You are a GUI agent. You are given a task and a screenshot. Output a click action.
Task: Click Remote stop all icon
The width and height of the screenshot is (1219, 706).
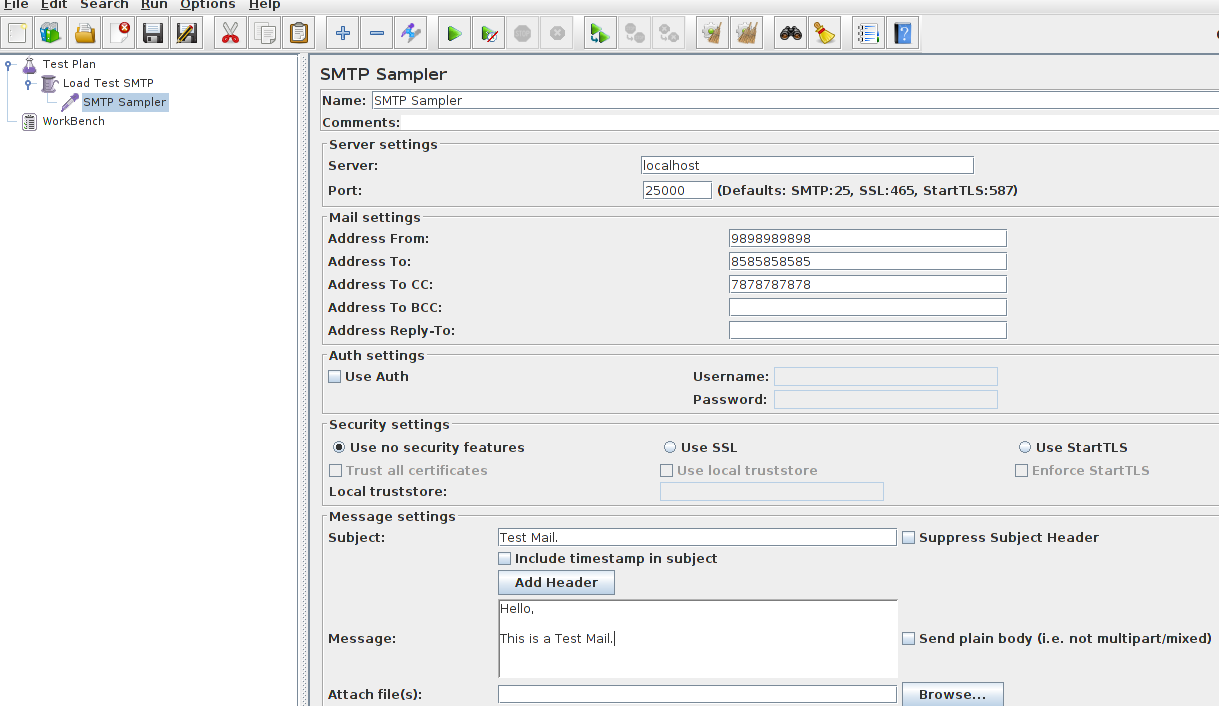point(634,33)
